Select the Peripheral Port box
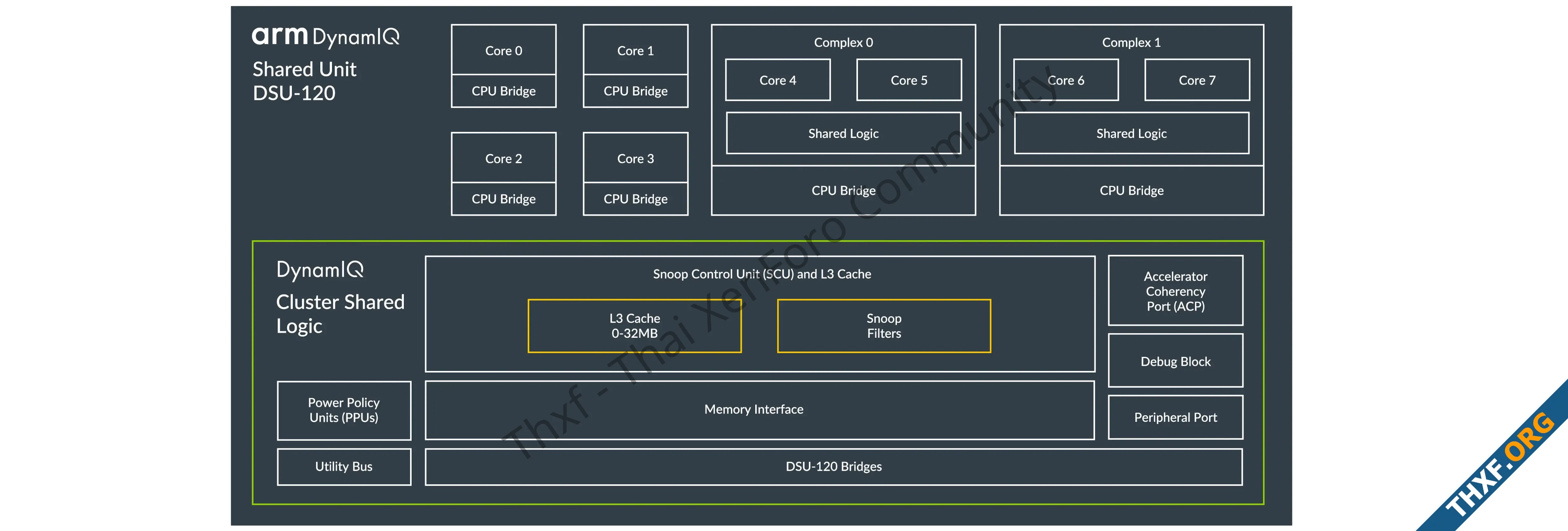This screenshot has width=1568, height=531. tap(1175, 417)
